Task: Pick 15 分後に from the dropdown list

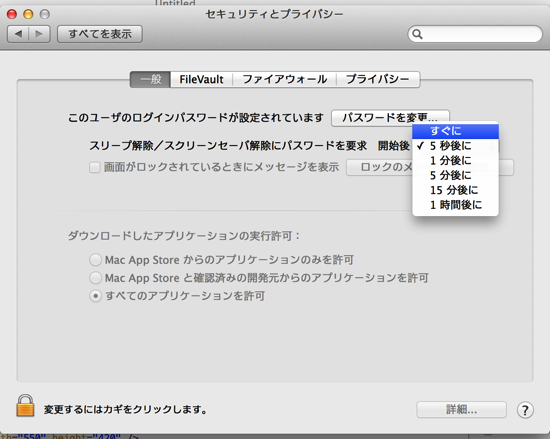Action: [x=455, y=190]
